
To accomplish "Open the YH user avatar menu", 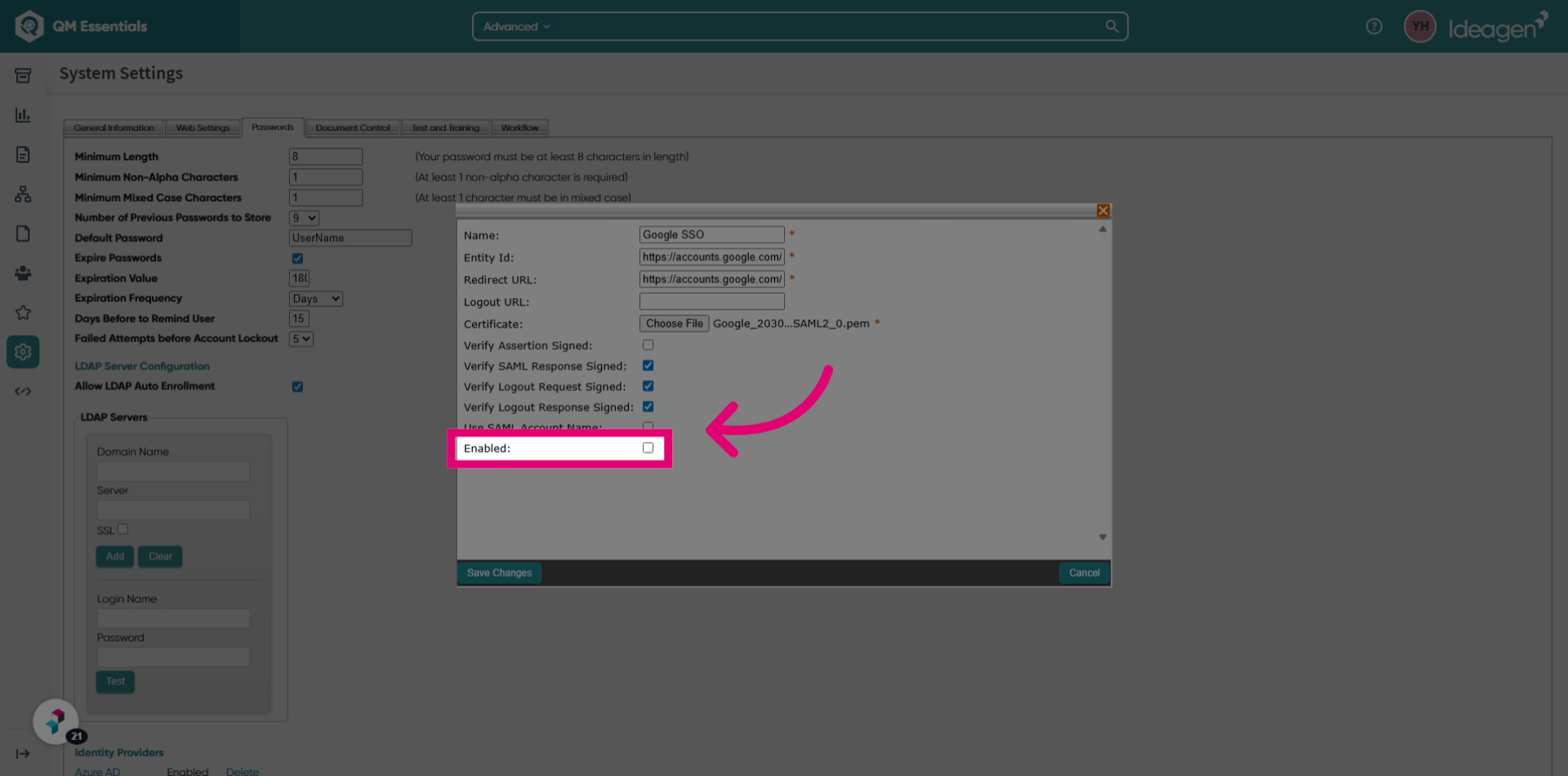I will [x=1420, y=26].
